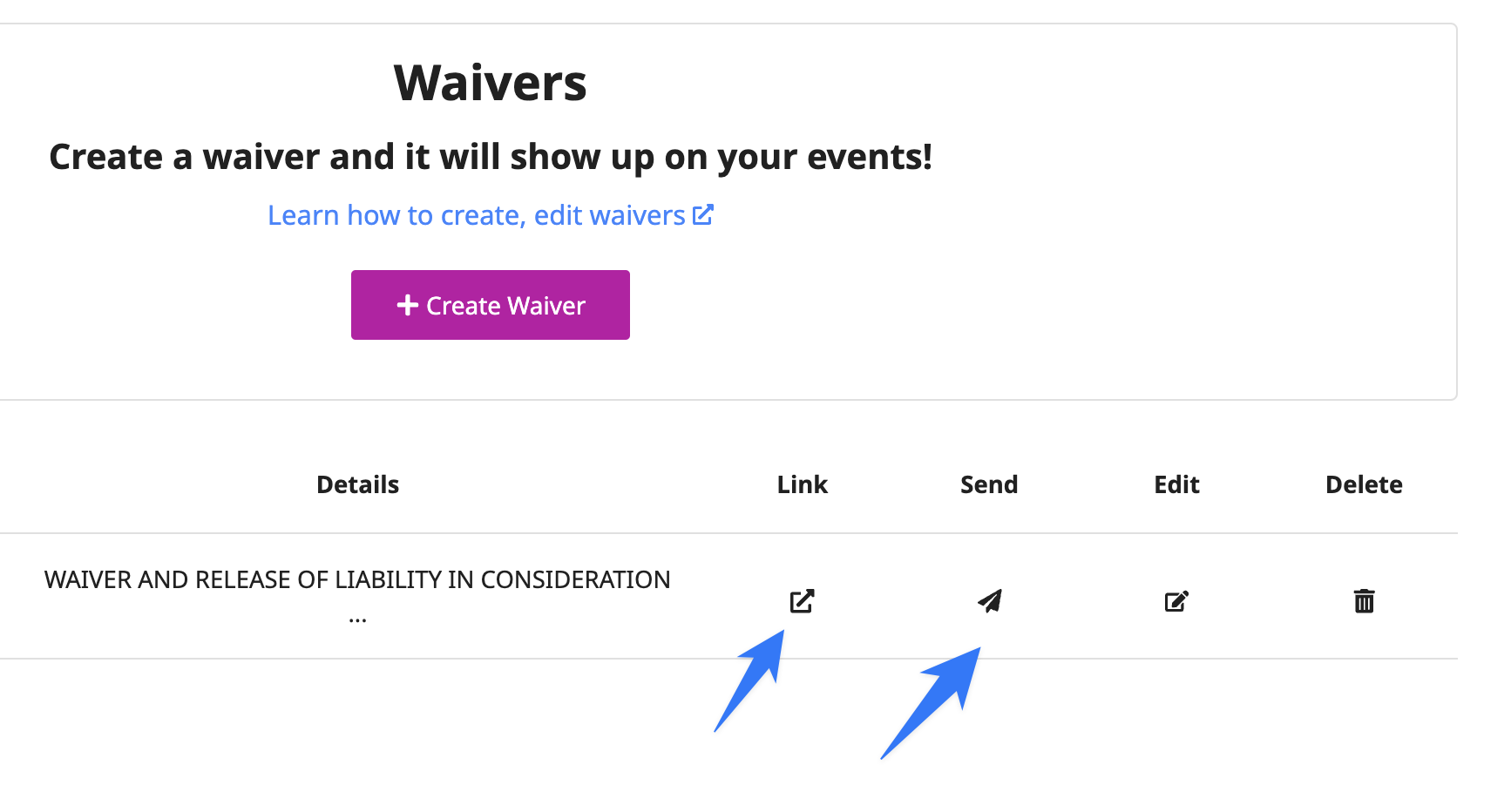Delete the waiver with the trash icon

1364,601
